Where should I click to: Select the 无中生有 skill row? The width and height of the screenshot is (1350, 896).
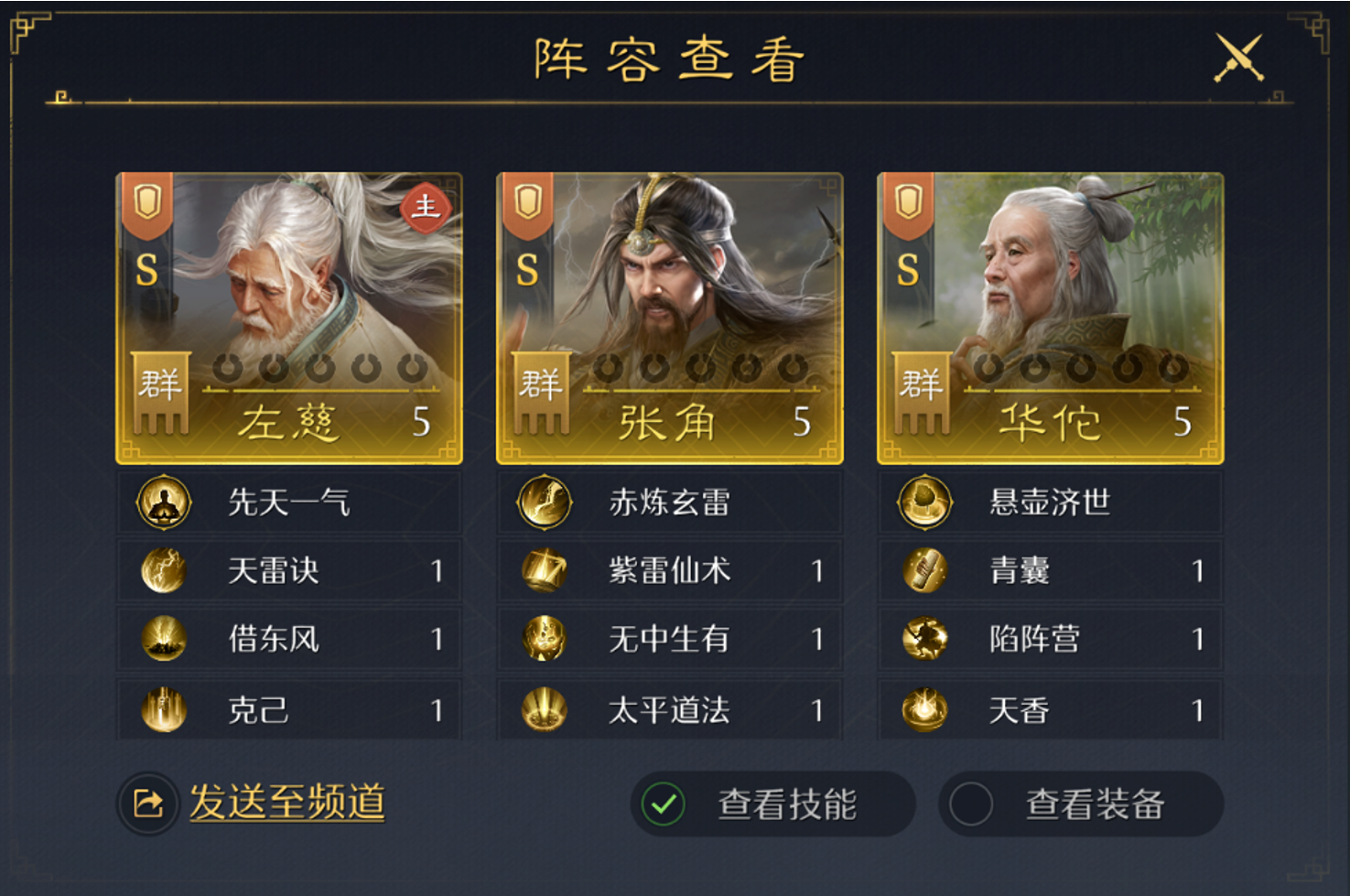tap(669, 639)
